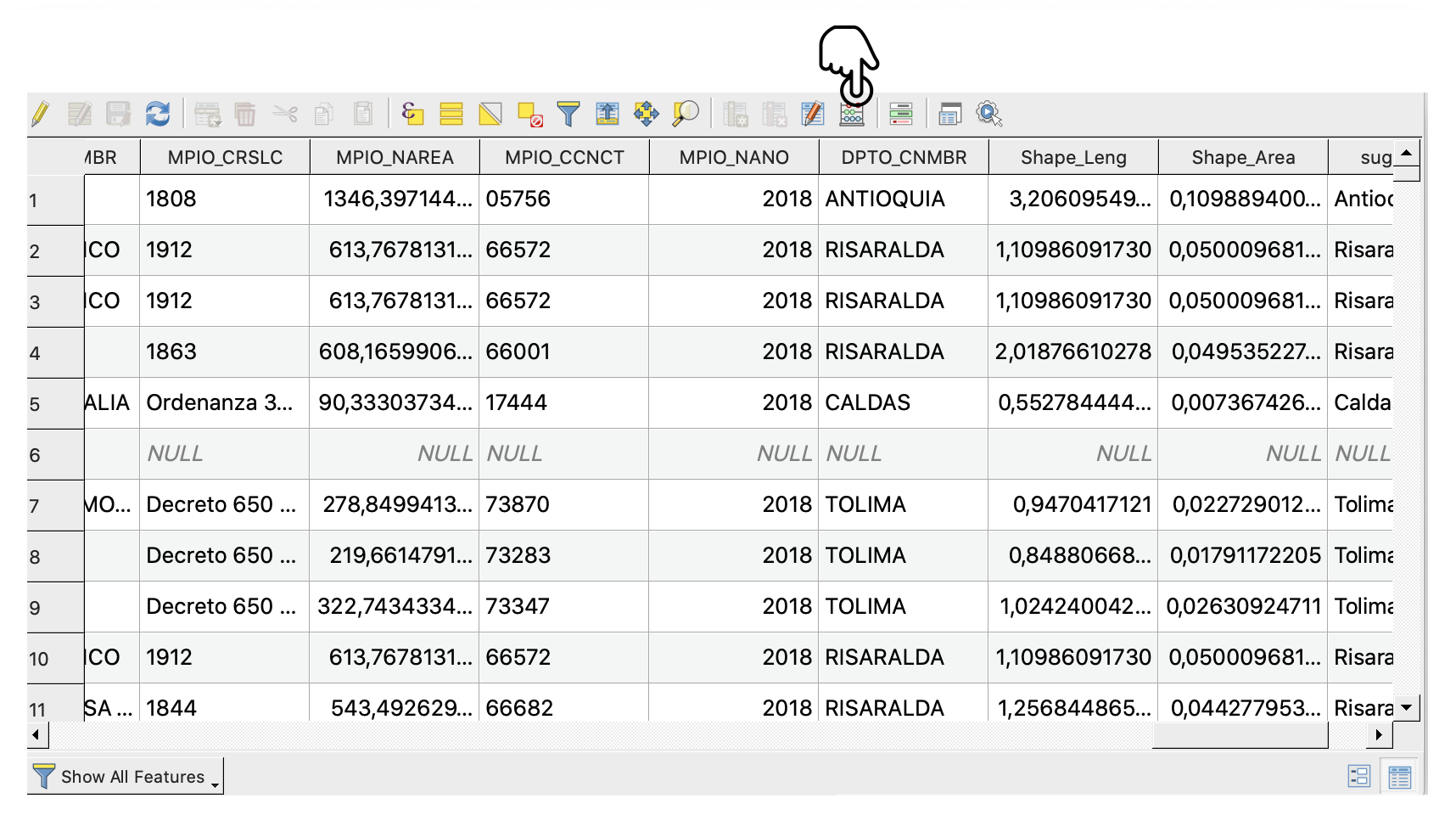Select row 4 by its row header
Viewport: 1456px width, 832px height.
(x=56, y=353)
